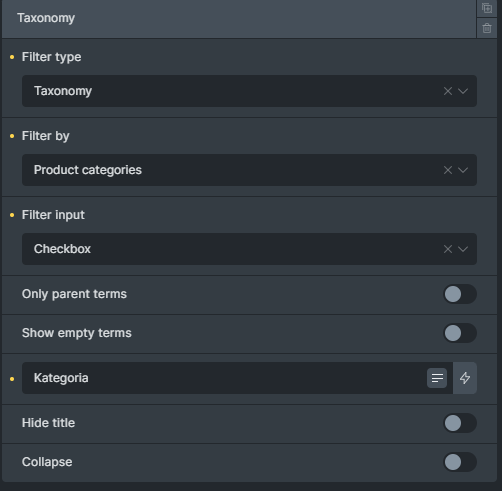Clear the Product categories selection
The height and width of the screenshot is (491, 502).
448,170
